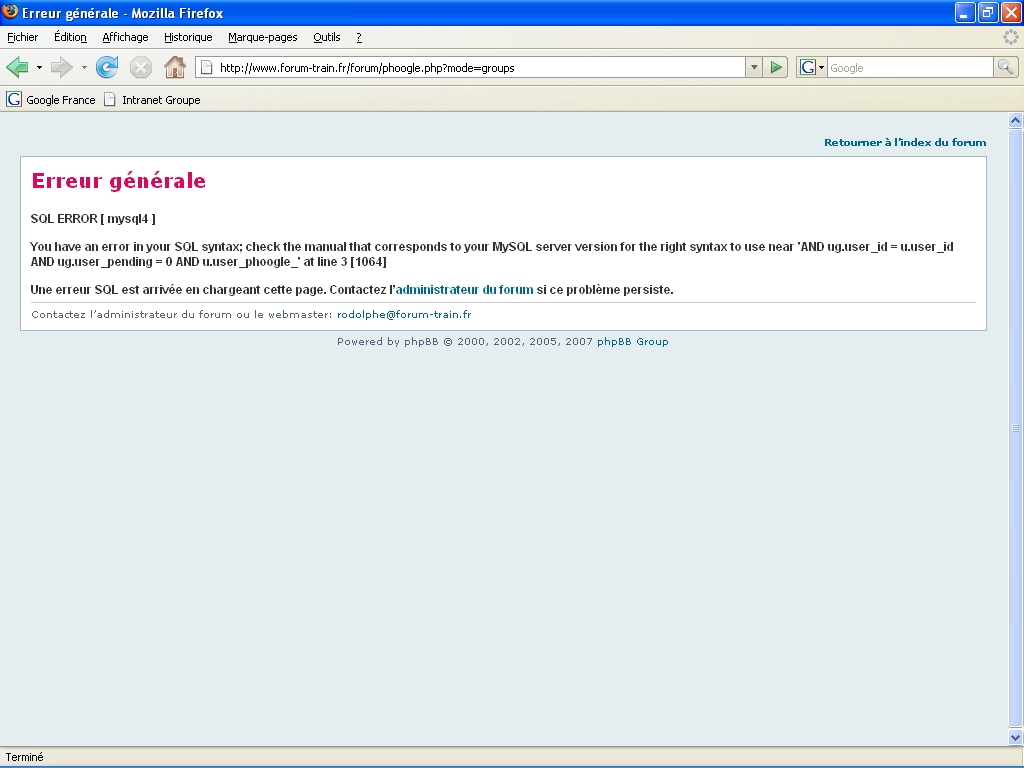Expand the address bar URL dropdown
Image resolution: width=1024 pixels, height=768 pixels.
pos(754,67)
